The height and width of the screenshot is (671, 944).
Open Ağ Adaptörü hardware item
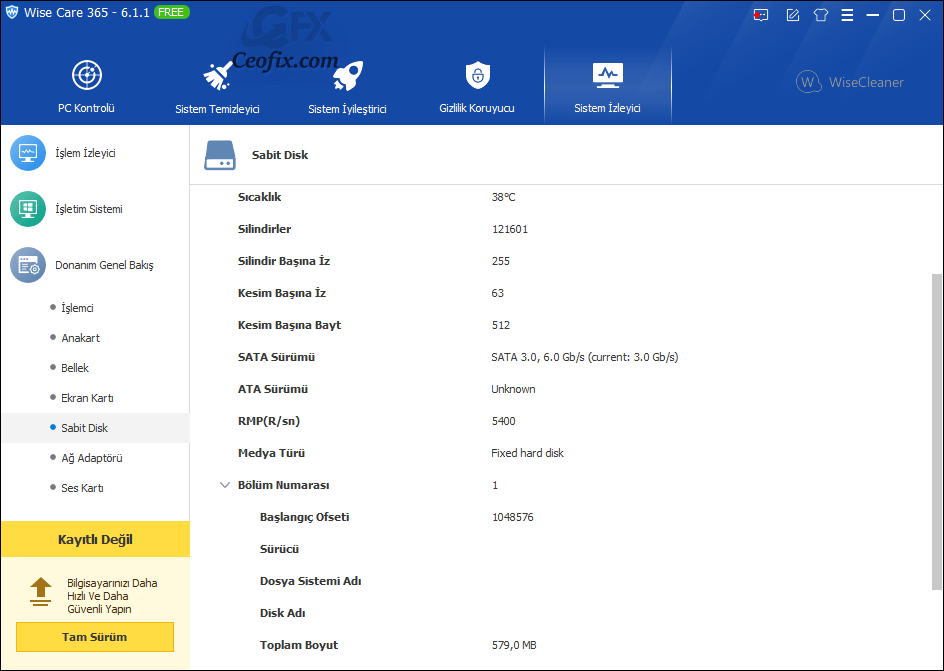pos(92,459)
